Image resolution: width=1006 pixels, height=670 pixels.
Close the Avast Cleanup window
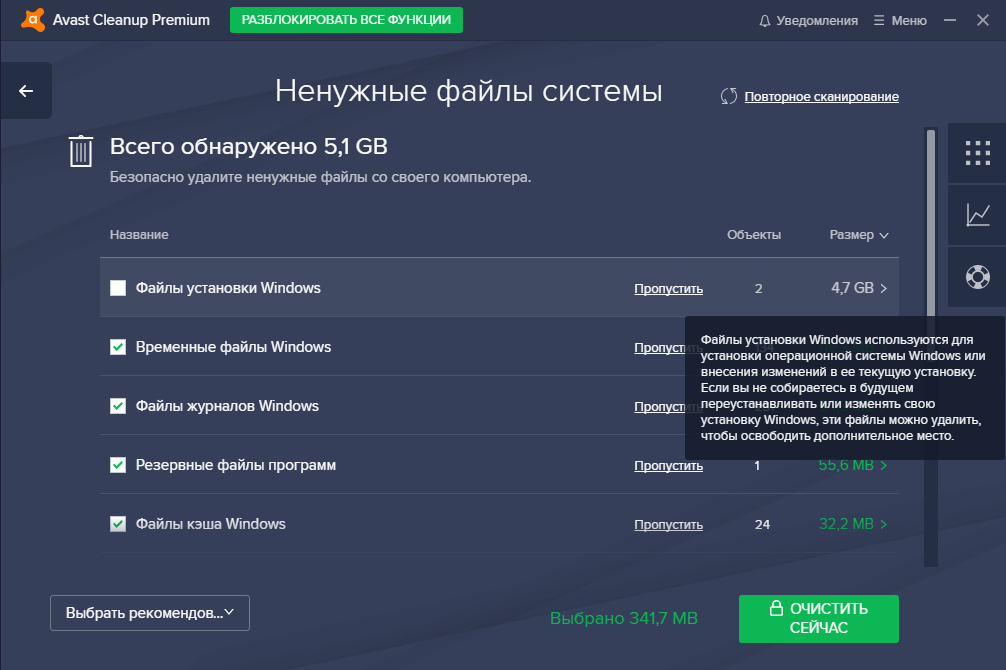(983, 21)
